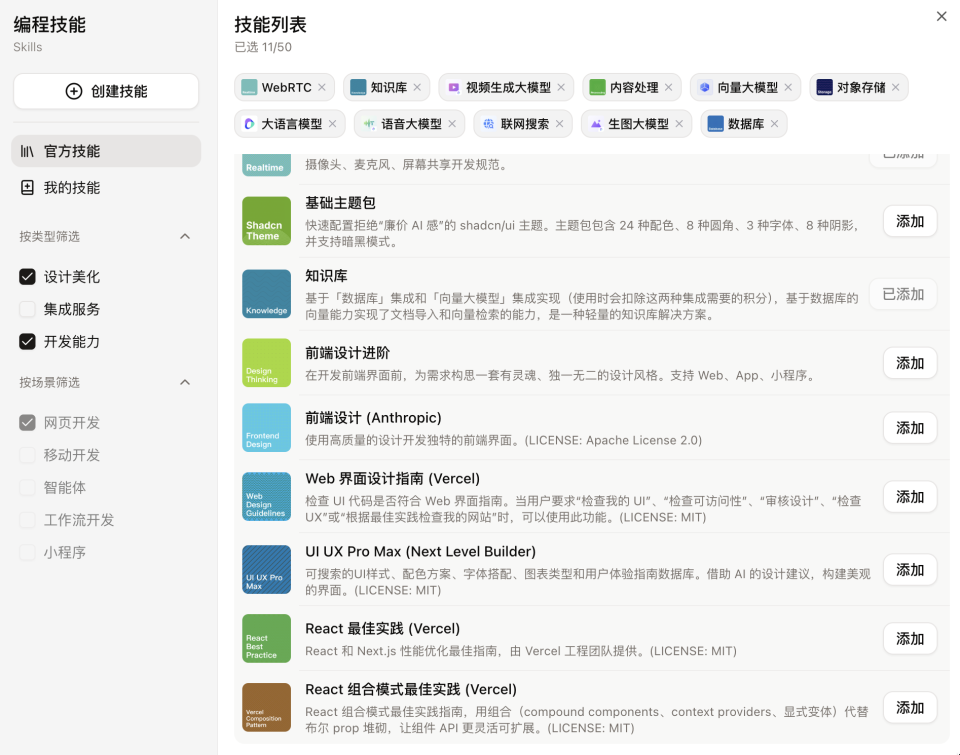Image resolution: width=960 pixels, height=755 pixels.
Task: Remove the 内容处理 tag
Action: coord(669,88)
